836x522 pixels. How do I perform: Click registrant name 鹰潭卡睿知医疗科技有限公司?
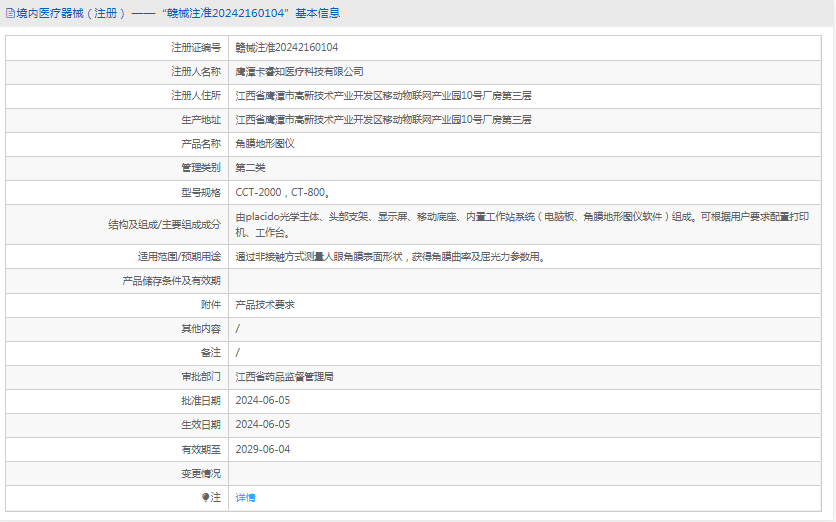(300, 71)
